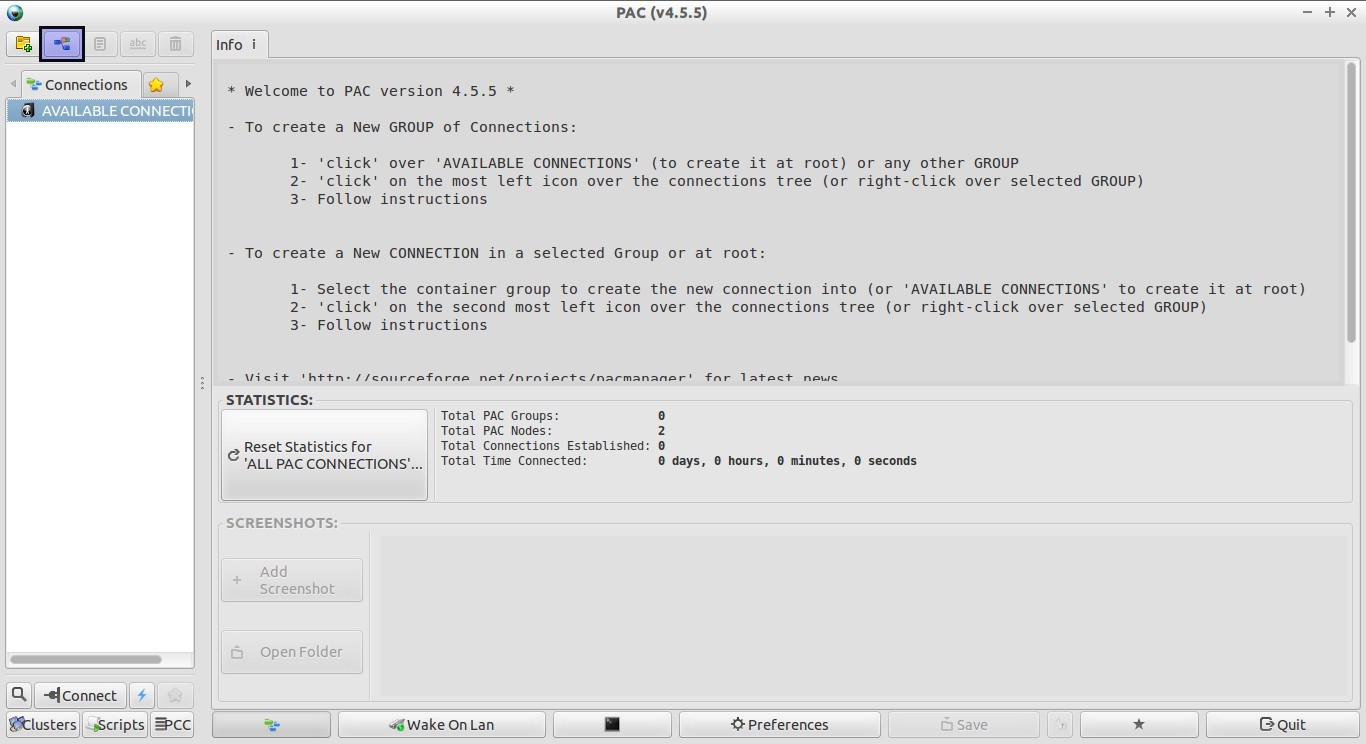
Task: Open Preferences
Action: coord(780,725)
